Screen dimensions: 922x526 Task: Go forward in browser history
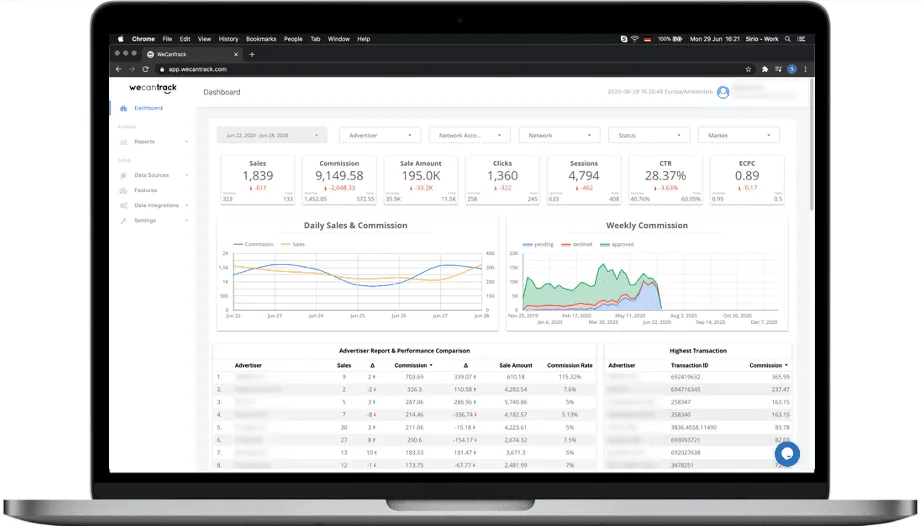(132, 69)
